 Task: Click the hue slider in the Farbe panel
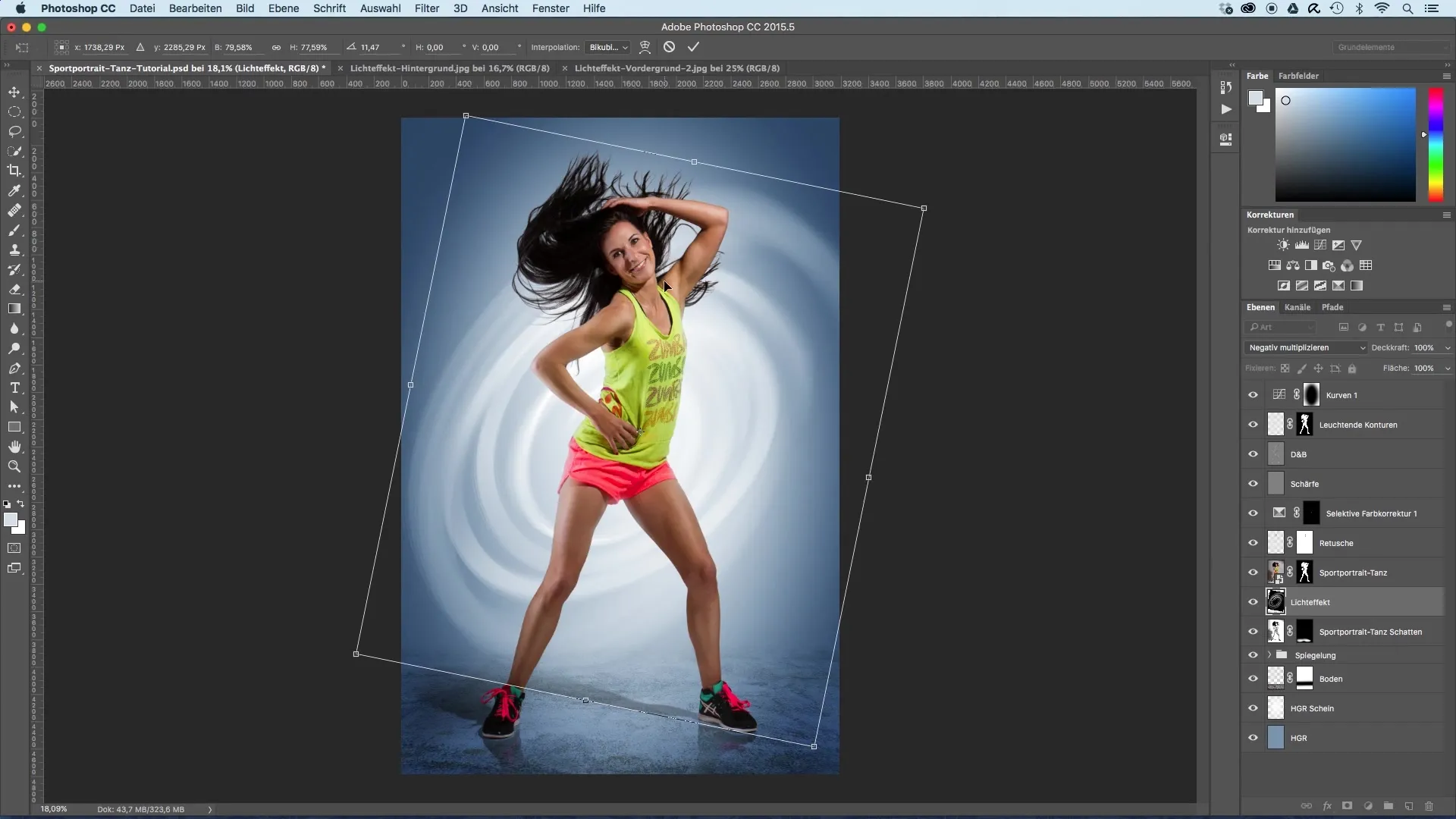(1436, 145)
